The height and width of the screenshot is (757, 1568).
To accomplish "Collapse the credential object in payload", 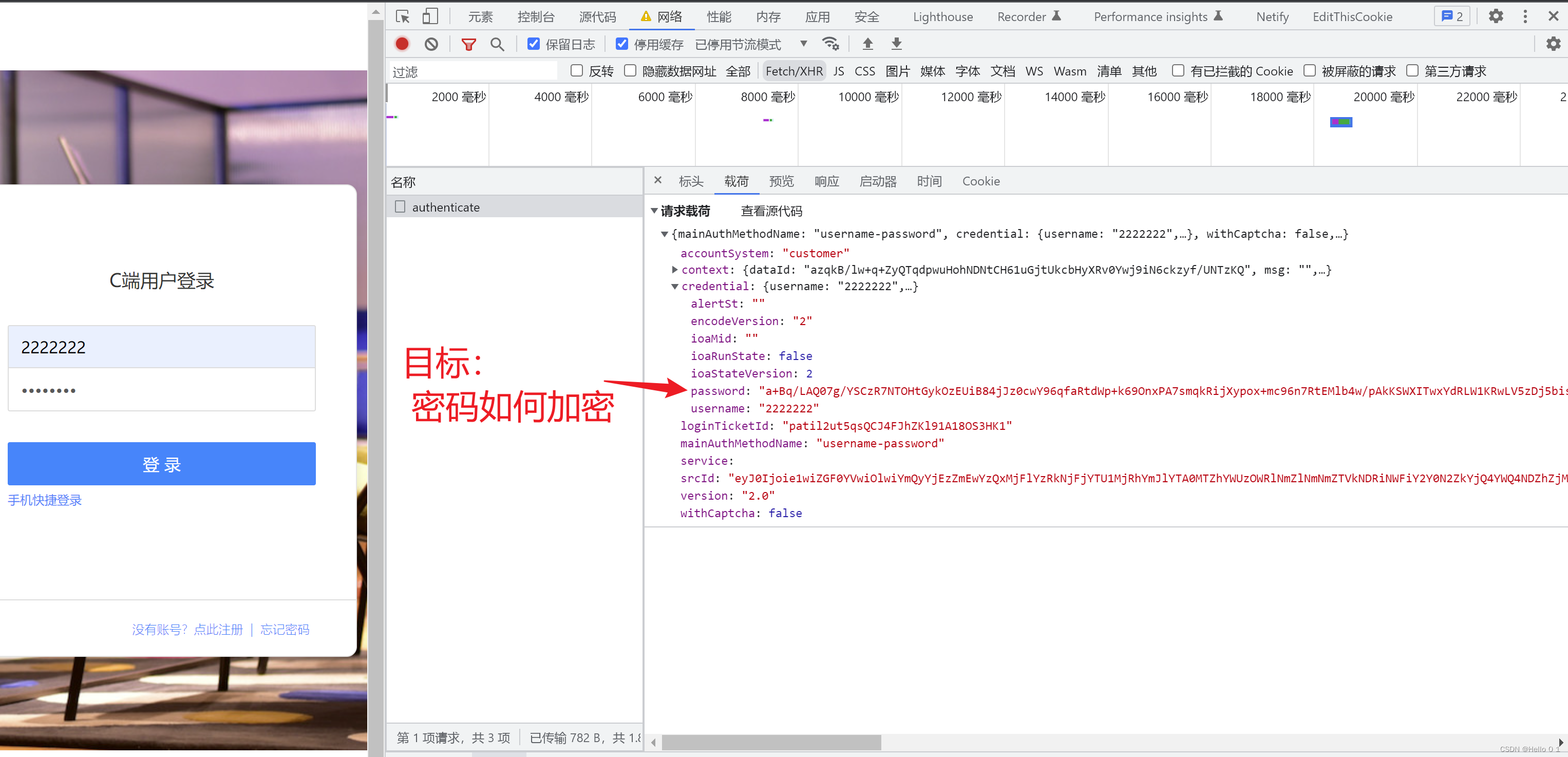I will point(674,286).
